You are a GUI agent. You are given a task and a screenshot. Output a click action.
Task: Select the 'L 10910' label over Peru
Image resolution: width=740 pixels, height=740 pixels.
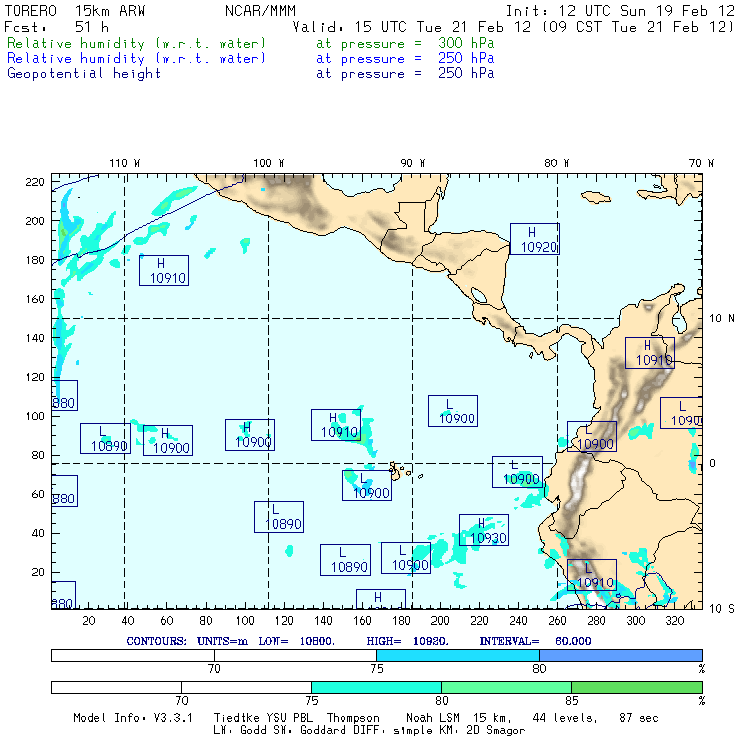(592, 575)
